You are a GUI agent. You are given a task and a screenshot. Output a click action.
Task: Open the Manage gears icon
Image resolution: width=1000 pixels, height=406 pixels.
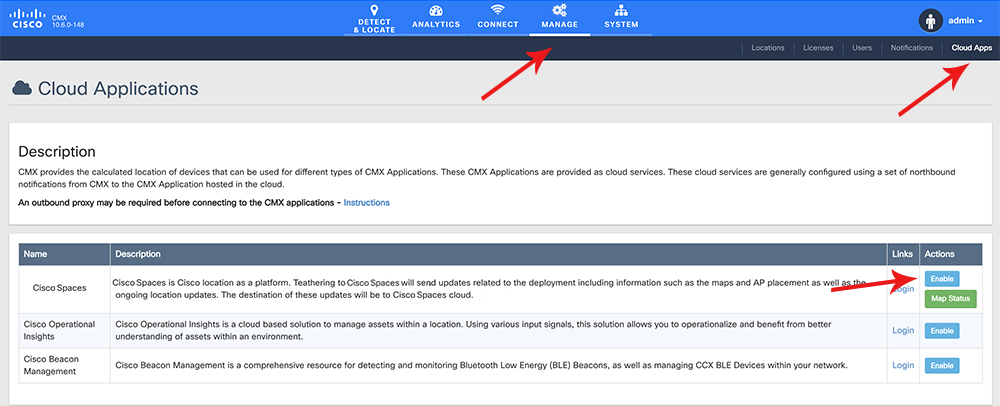click(x=559, y=10)
